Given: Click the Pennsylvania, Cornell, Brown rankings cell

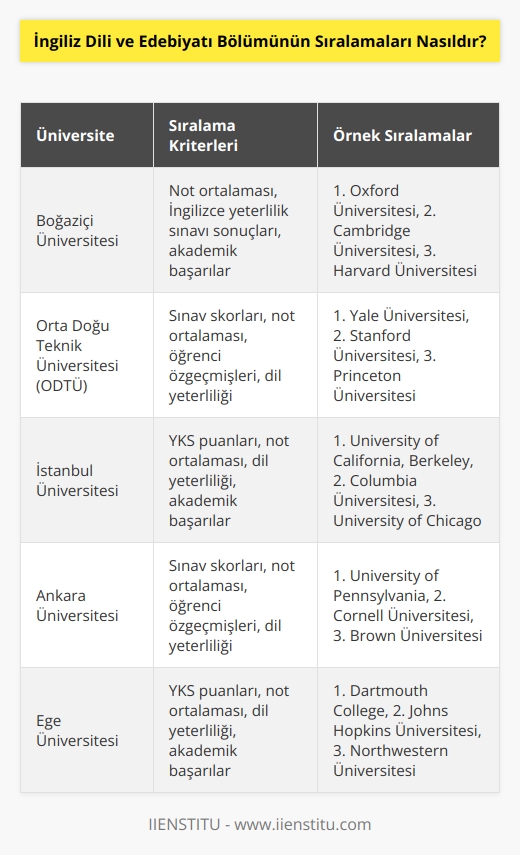Looking at the screenshot, I should (408, 605).
